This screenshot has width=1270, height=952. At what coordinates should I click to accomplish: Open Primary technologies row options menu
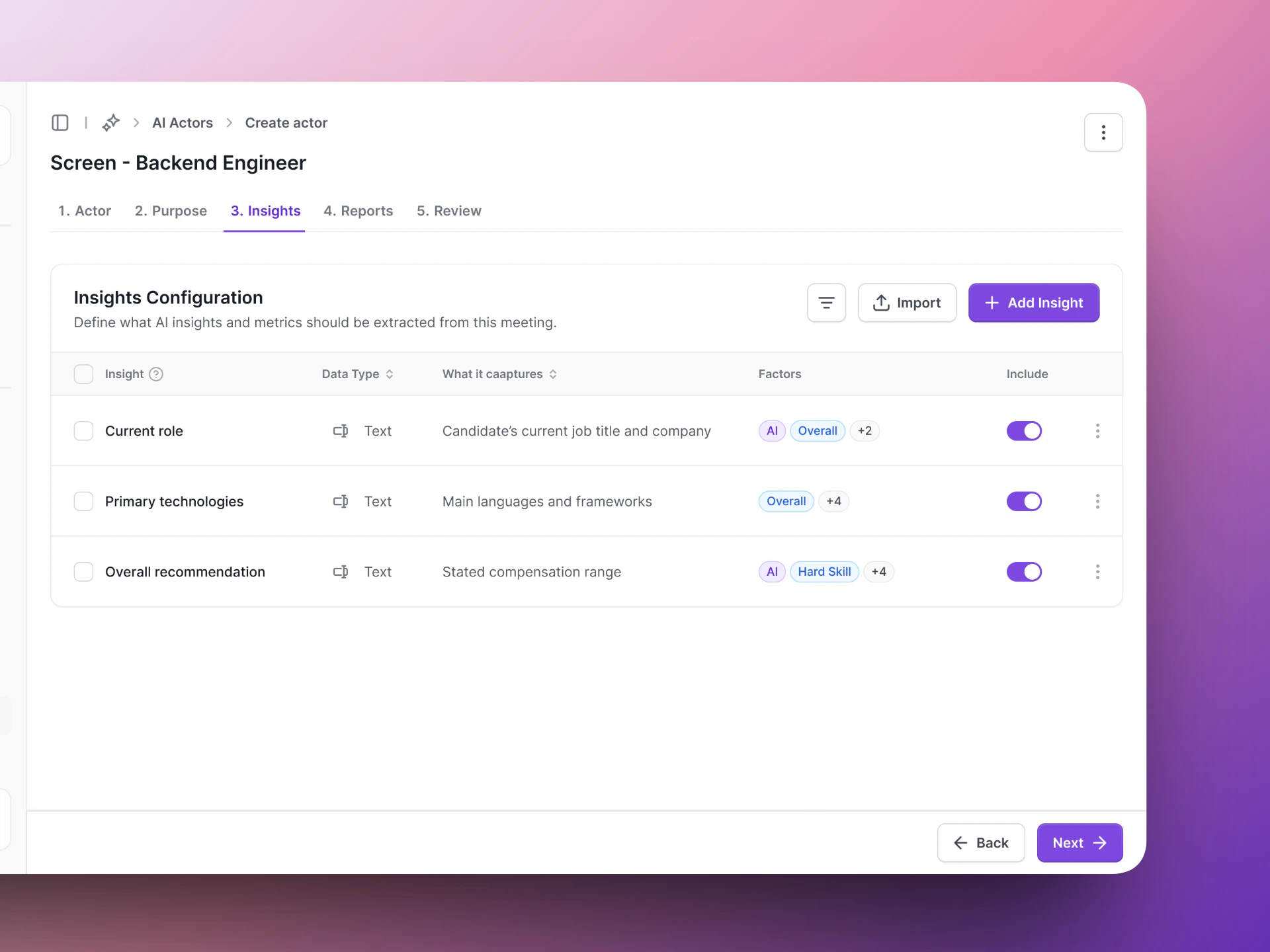[1097, 501]
